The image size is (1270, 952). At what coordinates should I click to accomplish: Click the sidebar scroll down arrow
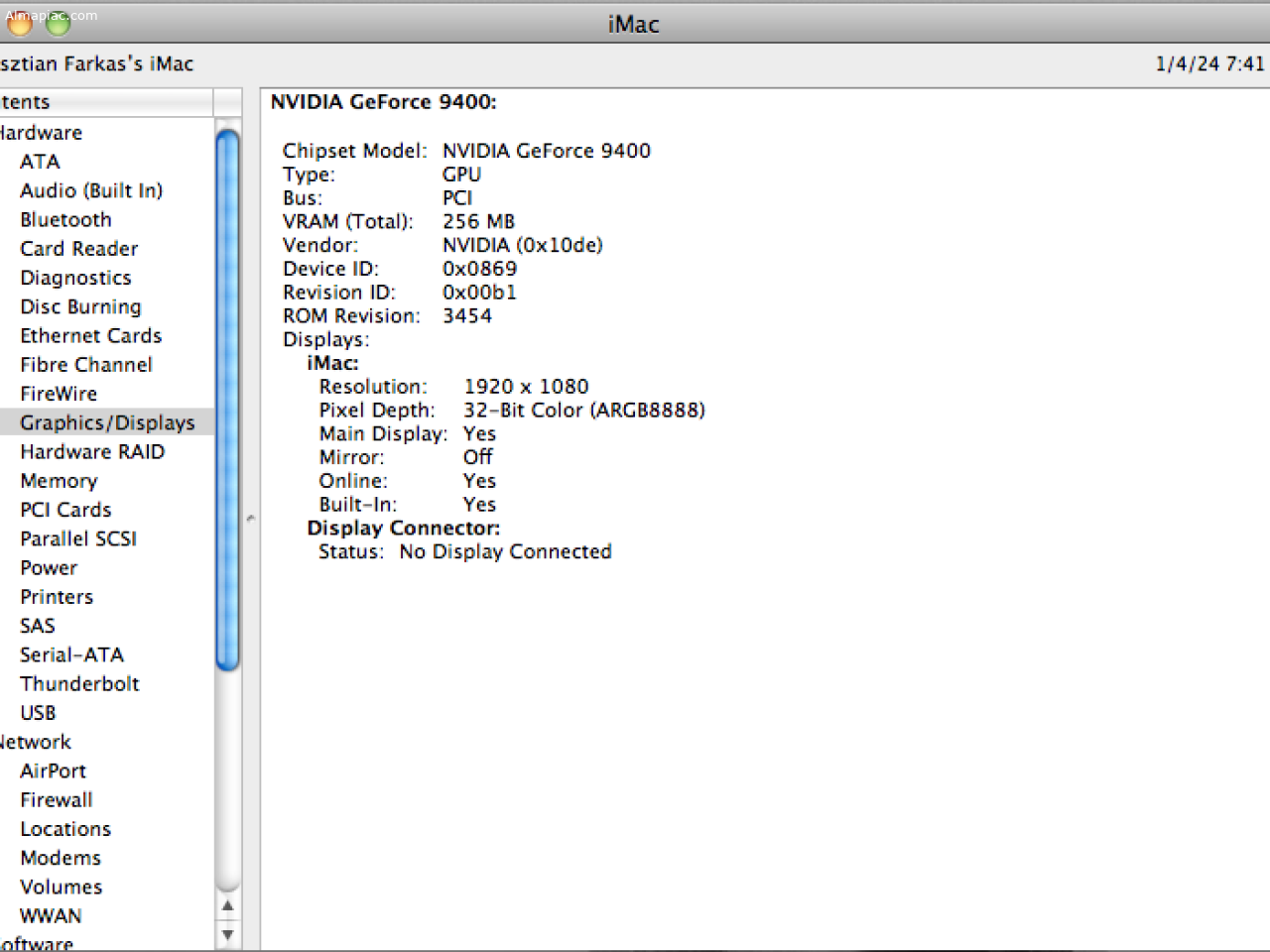tap(228, 934)
